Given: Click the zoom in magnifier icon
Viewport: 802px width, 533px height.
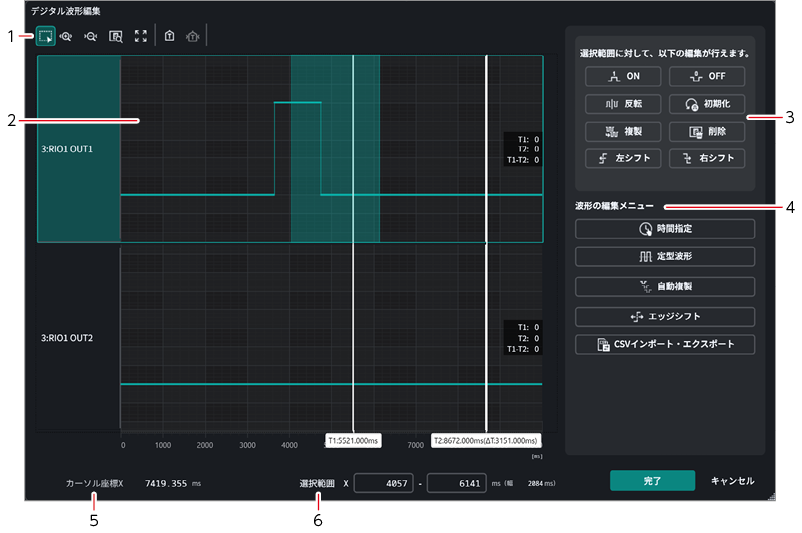Looking at the screenshot, I should pos(66,36).
